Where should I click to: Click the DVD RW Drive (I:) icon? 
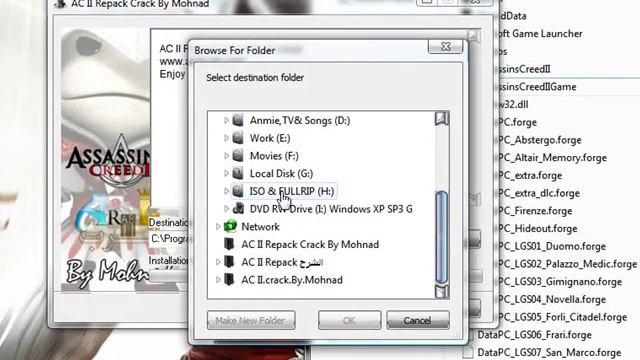coord(238,209)
